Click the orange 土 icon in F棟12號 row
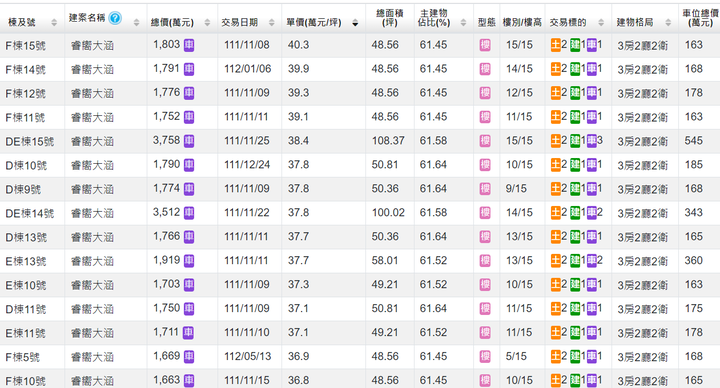Viewport: 720px width, 388px height. (x=556, y=93)
